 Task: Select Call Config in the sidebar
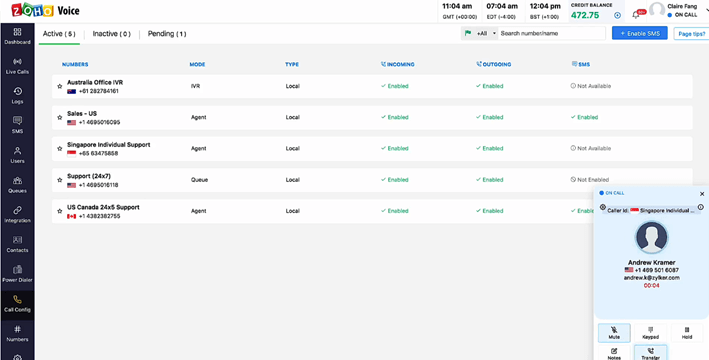coord(17,304)
